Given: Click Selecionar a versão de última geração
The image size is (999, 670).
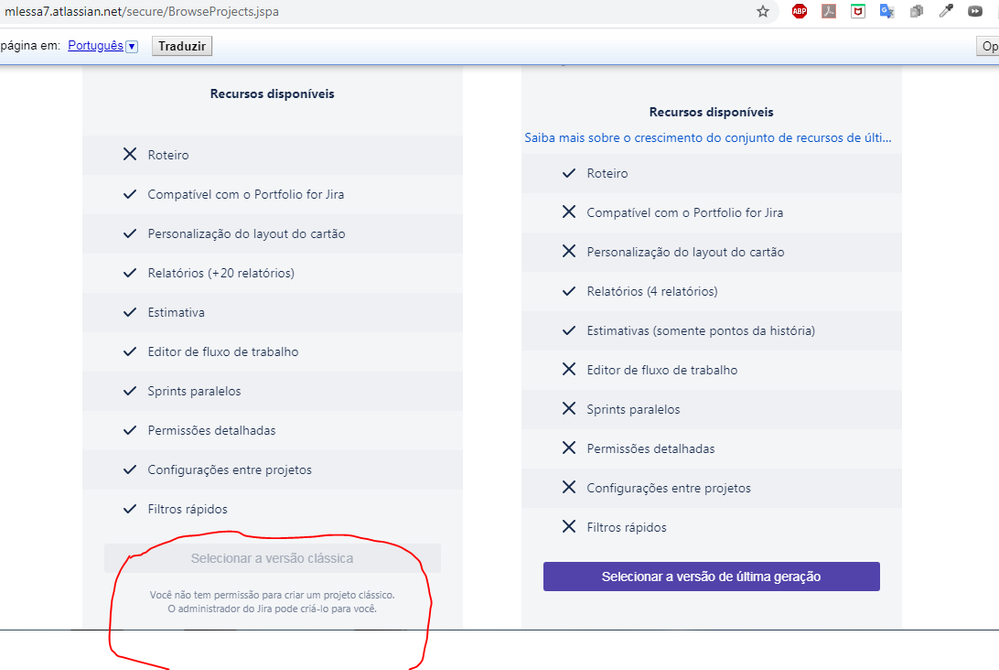Looking at the screenshot, I should click(711, 576).
